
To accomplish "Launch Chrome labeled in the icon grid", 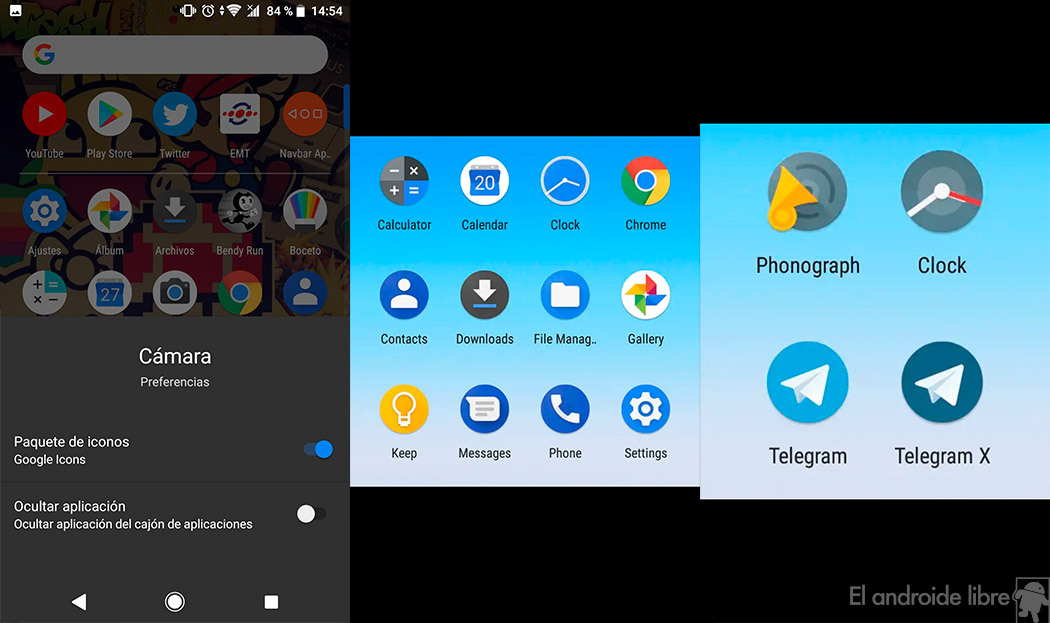I will point(646,181).
